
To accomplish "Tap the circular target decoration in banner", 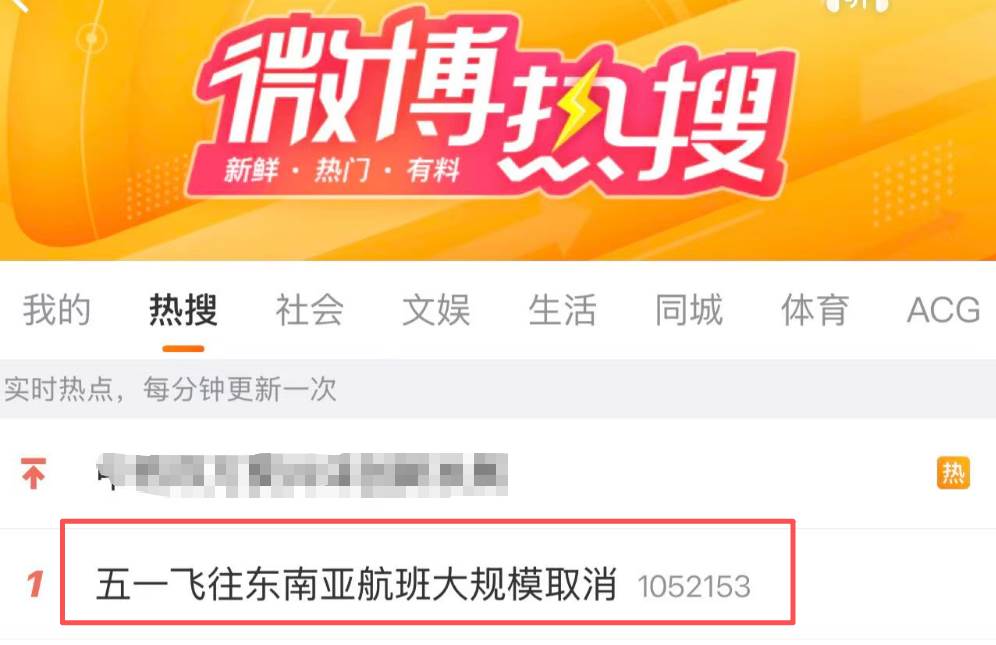I will (92, 39).
